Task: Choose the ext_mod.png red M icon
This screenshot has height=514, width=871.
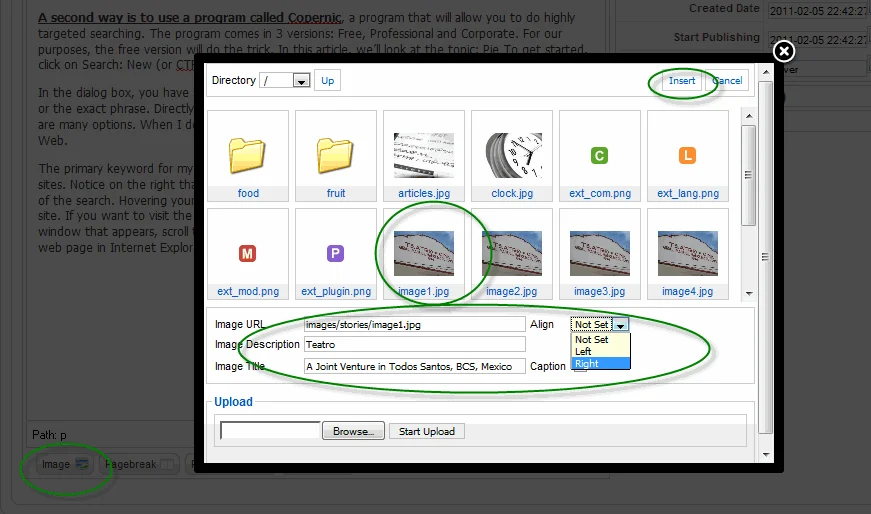Action: [247, 254]
